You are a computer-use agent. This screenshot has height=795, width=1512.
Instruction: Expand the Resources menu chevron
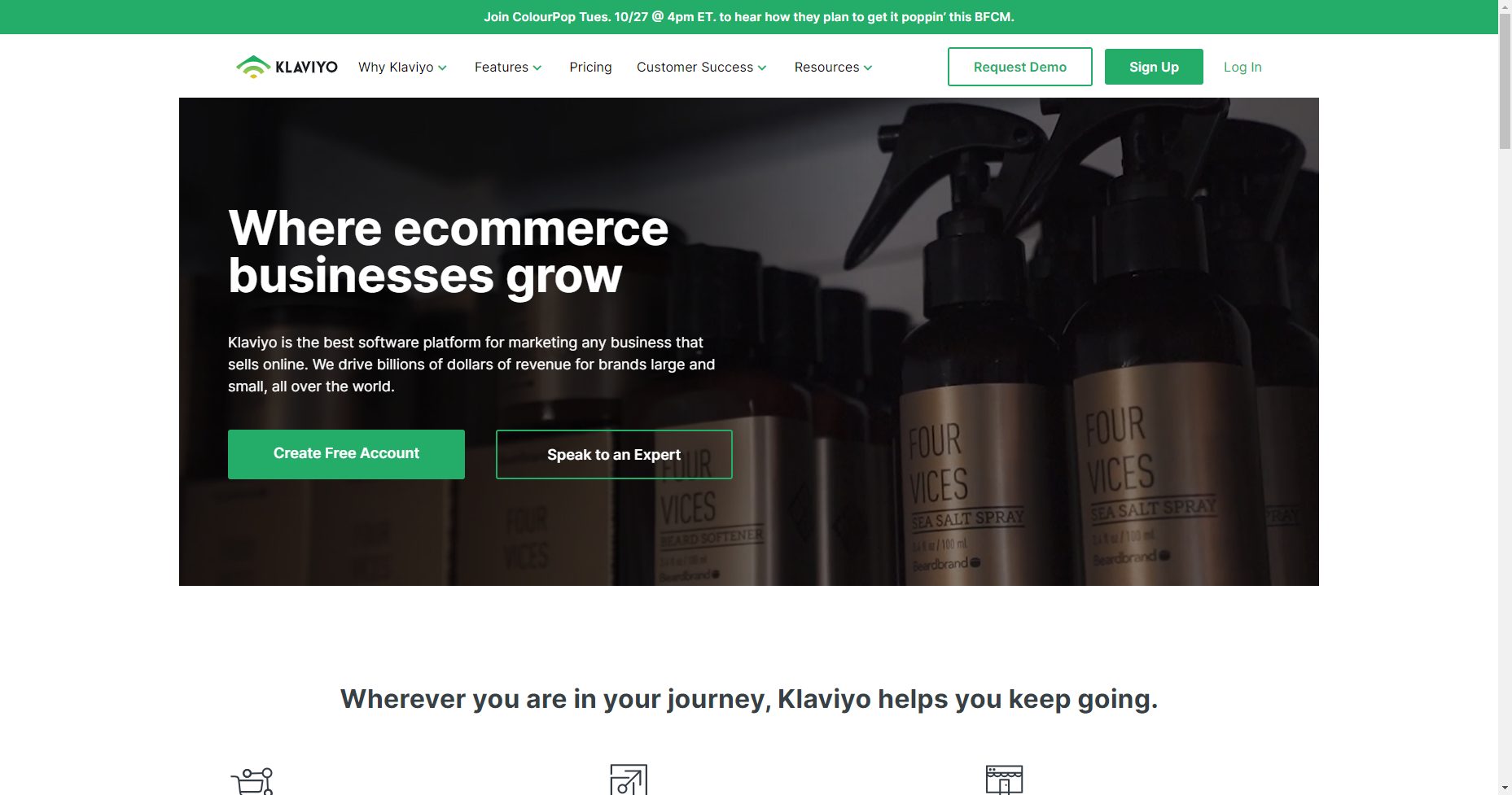[x=868, y=68]
